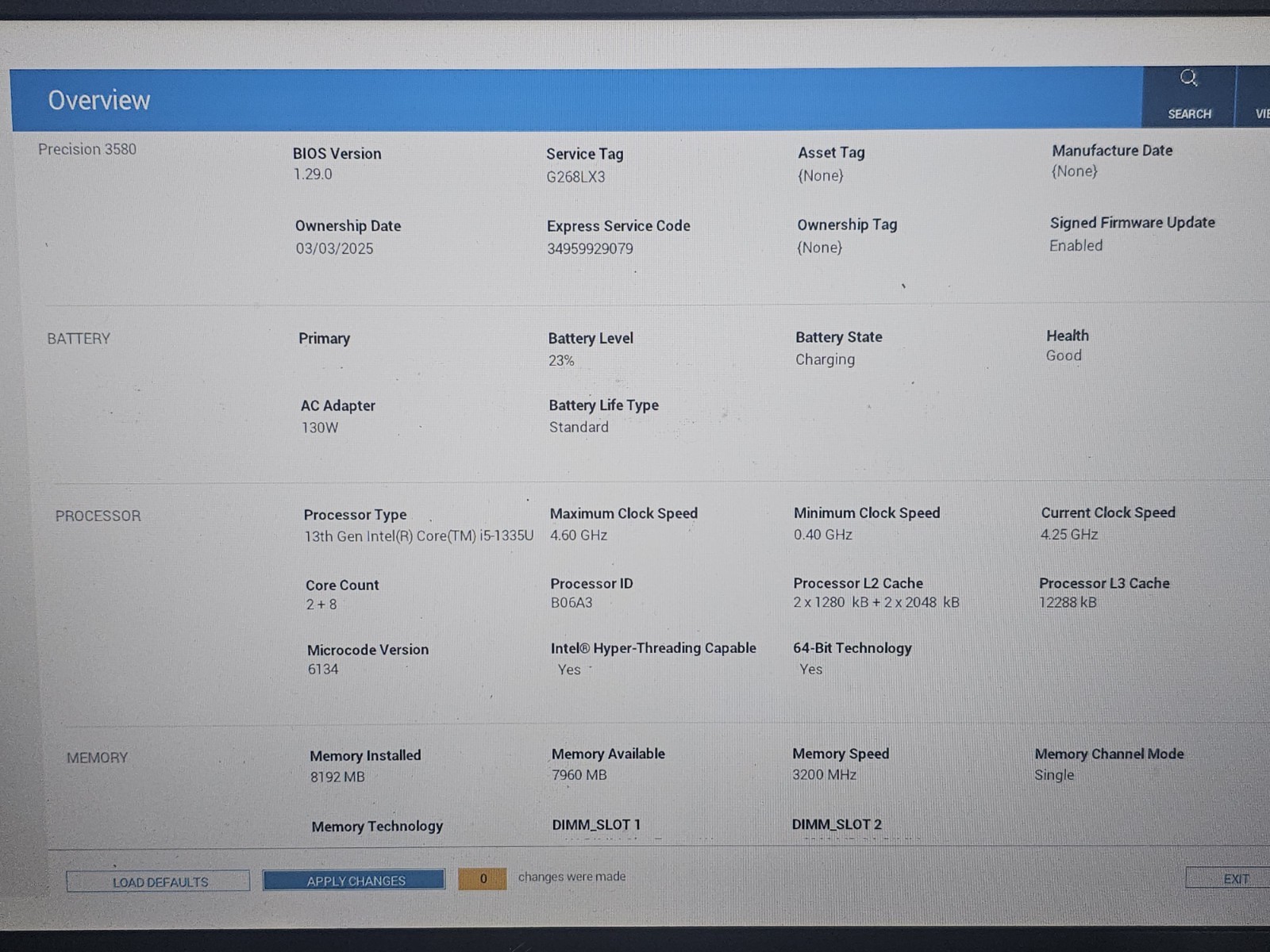1270x952 pixels.
Task: Select Memory Available value 7960 MB
Action: click(x=579, y=775)
